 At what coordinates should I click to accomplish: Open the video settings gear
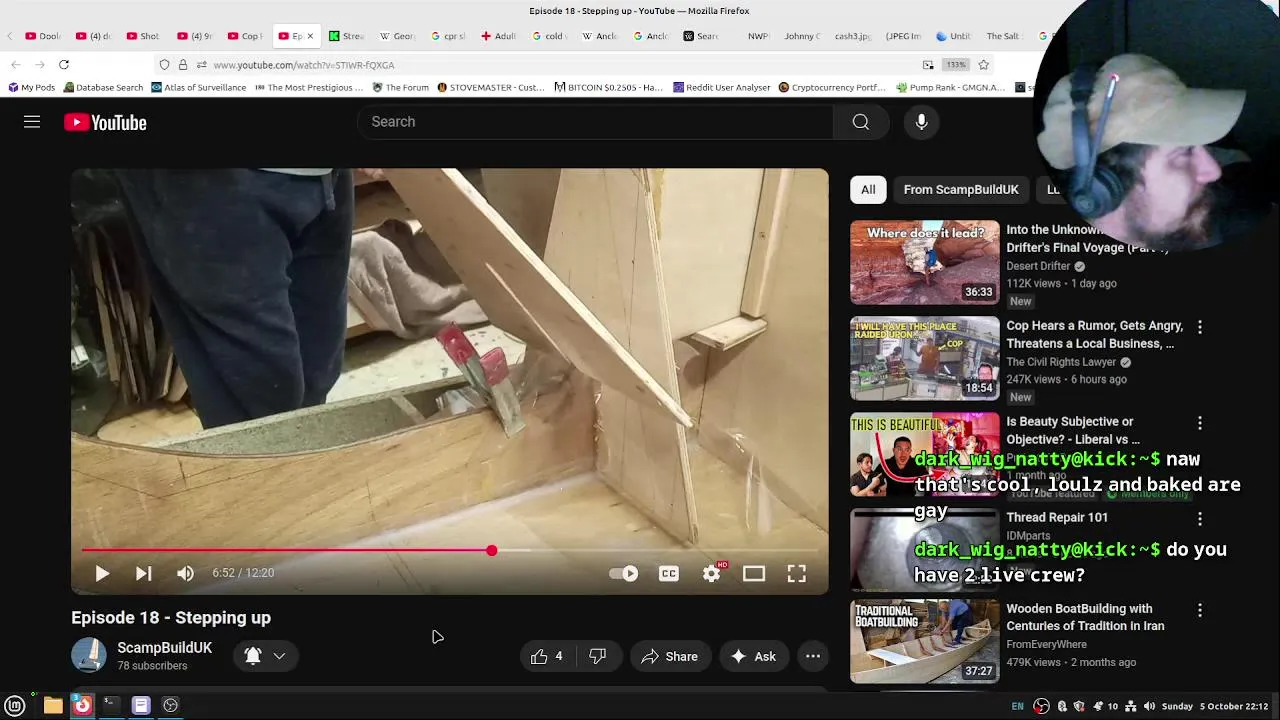711,573
